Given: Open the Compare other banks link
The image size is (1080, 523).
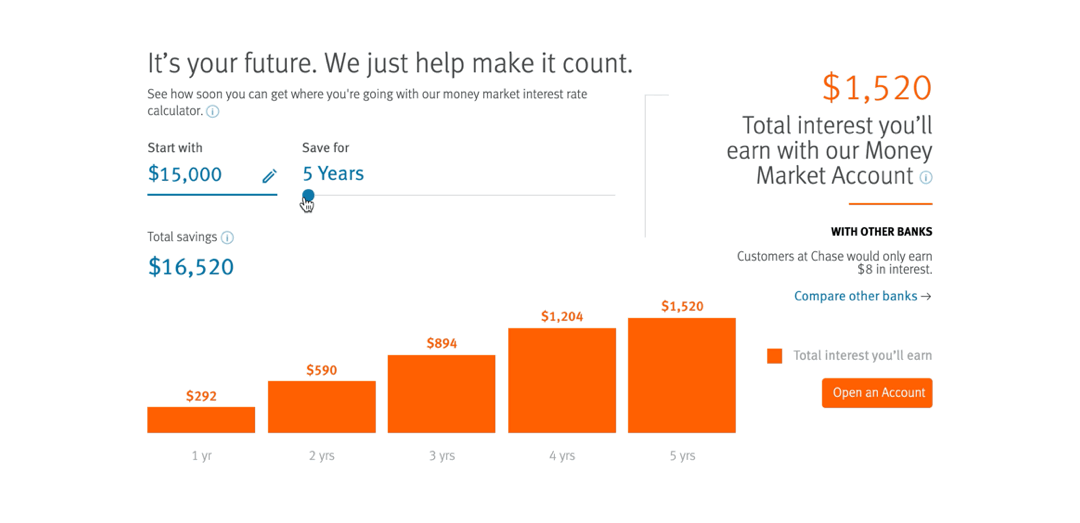Looking at the screenshot, I should tap(862, 296).
